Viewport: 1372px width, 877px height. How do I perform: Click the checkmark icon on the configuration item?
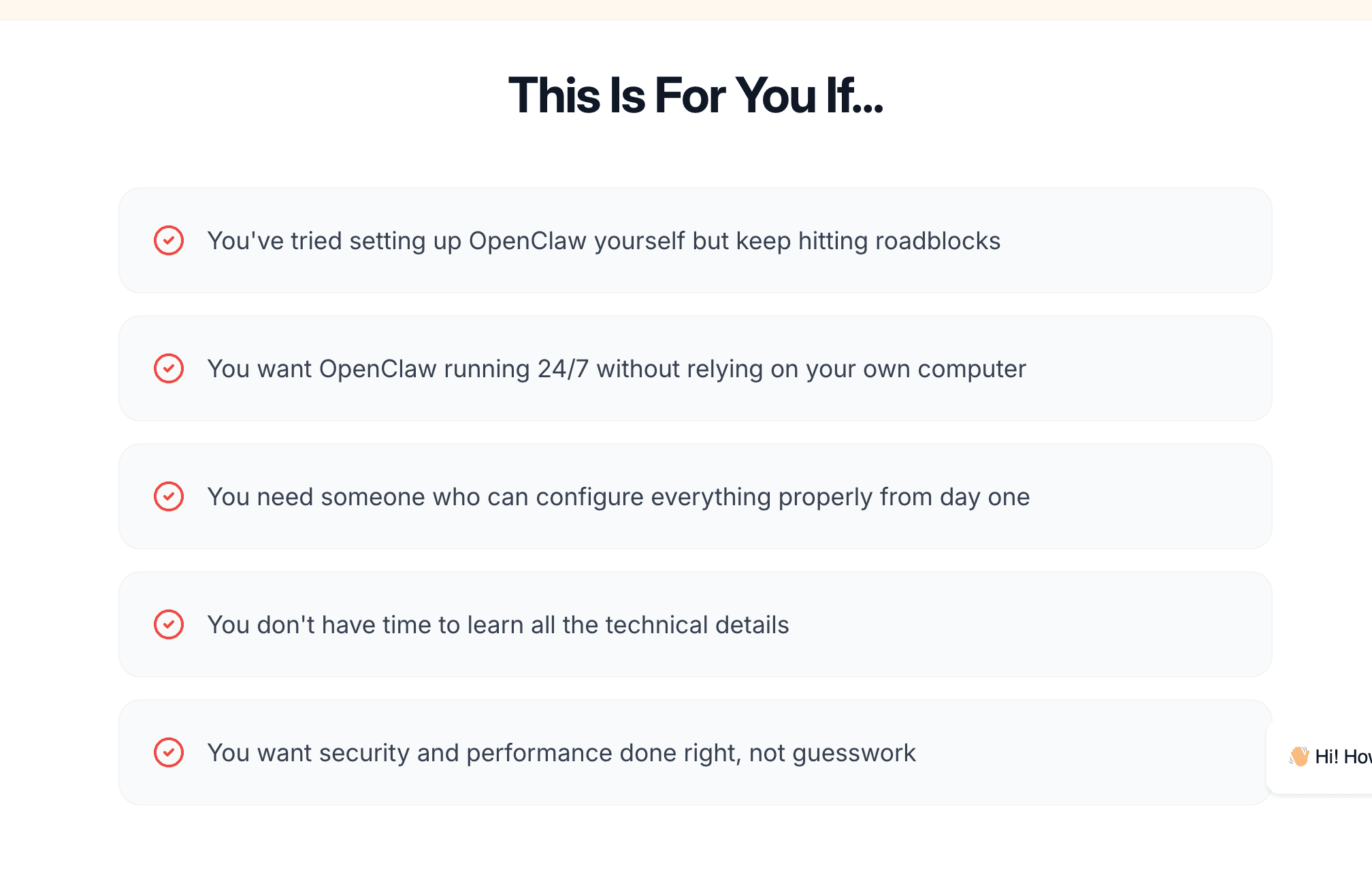point(169,496)
